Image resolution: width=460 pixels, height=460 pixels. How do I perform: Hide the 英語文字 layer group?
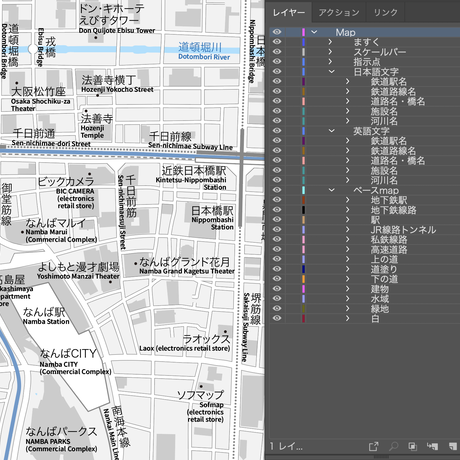pos(277,131)
